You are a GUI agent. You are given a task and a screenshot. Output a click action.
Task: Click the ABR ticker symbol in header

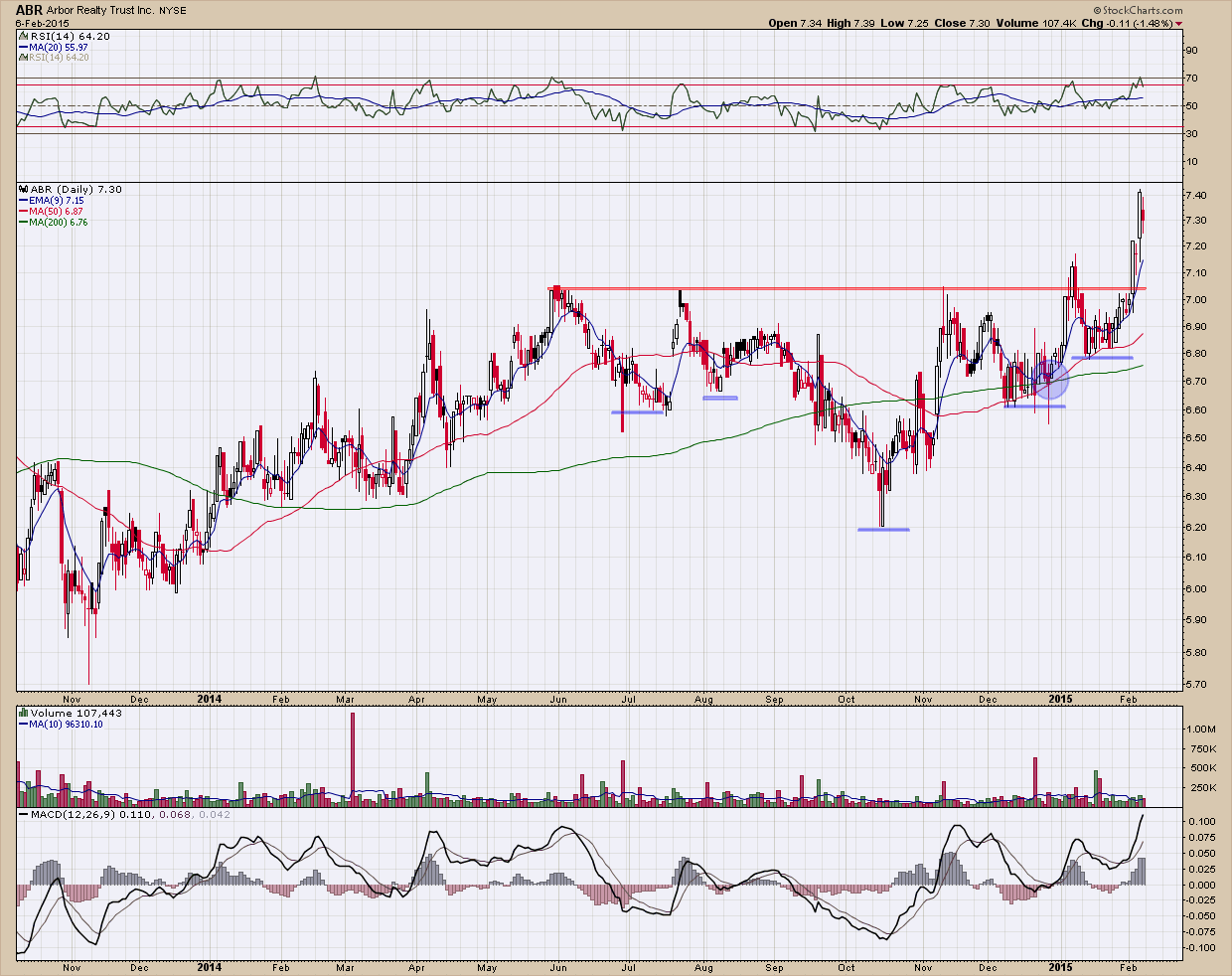point(29,9)
